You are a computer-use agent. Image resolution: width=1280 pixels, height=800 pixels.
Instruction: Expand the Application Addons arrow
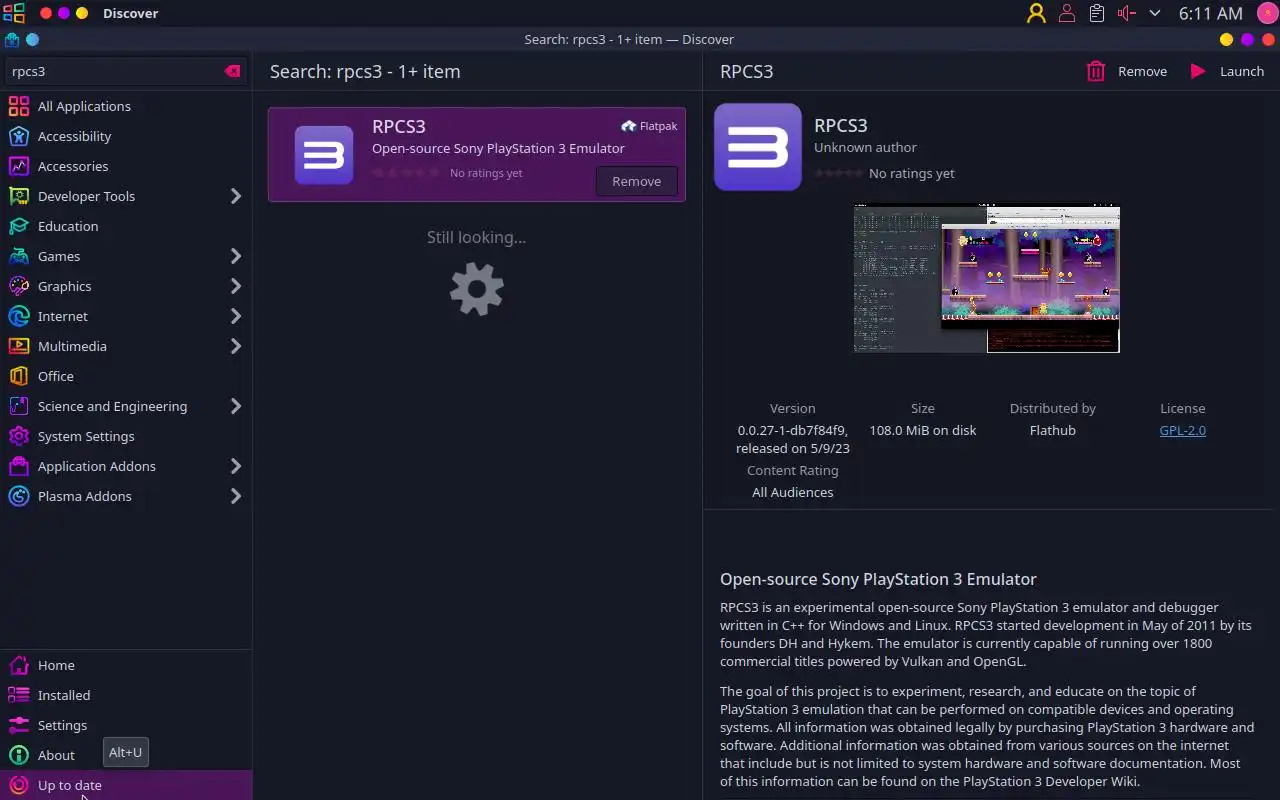(236, 466)
